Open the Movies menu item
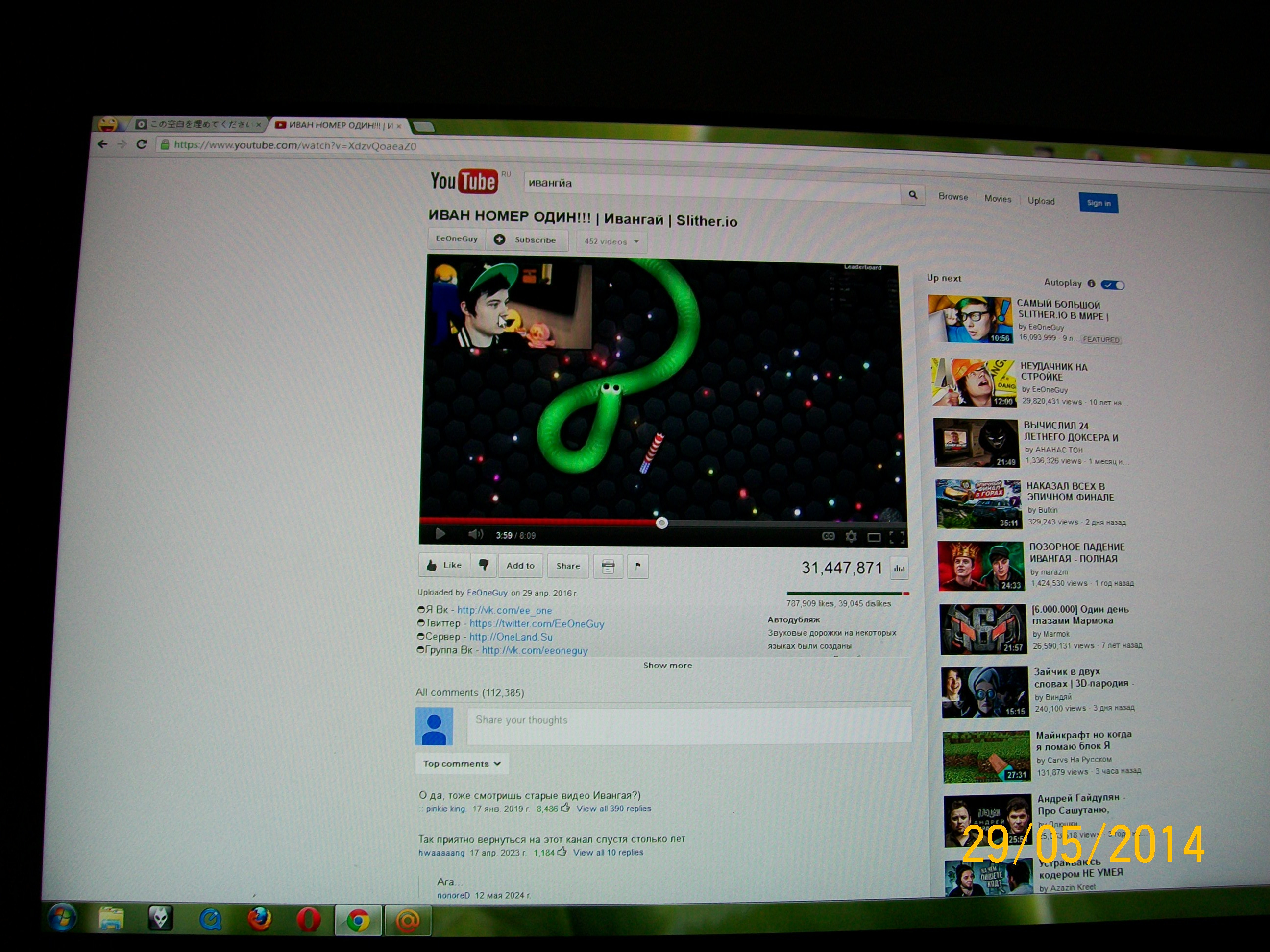 [x=998, y=198]
